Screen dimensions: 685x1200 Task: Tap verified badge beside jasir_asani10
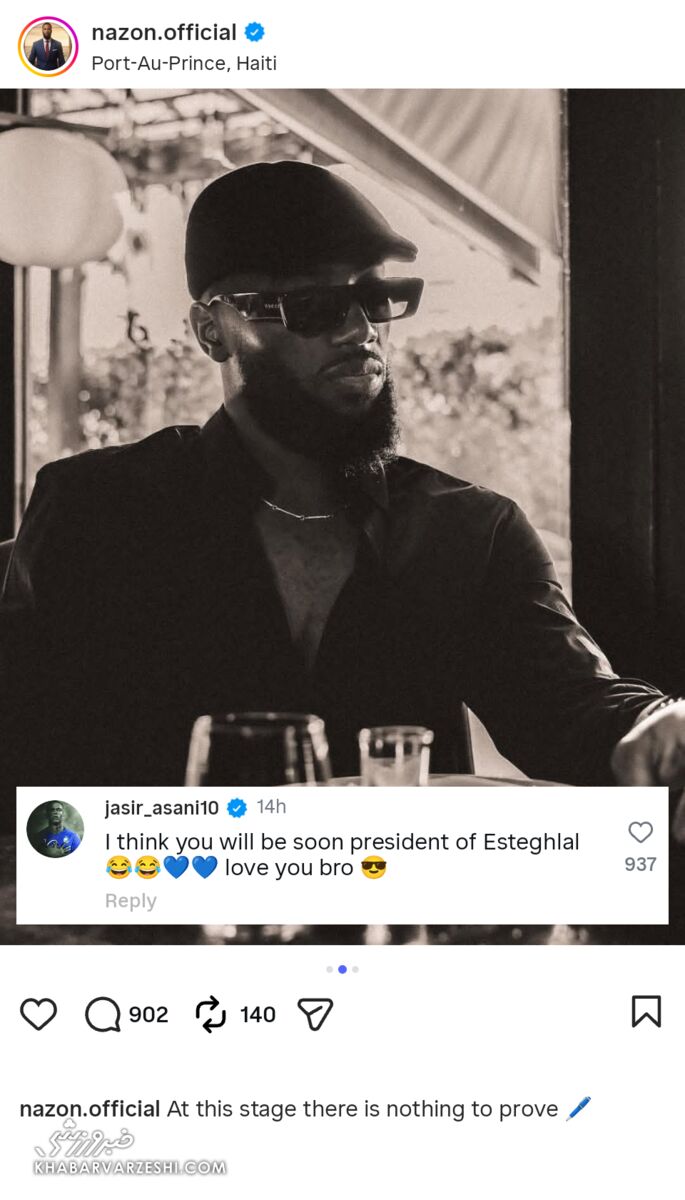(236, 808)
